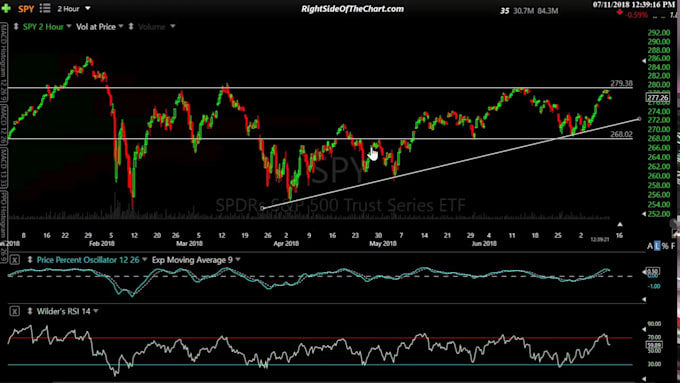Image resolution: width=680 pixels, height=383 pixels.
Task: Click the 292.00 price axis label
Action: [x=658, y=33]
